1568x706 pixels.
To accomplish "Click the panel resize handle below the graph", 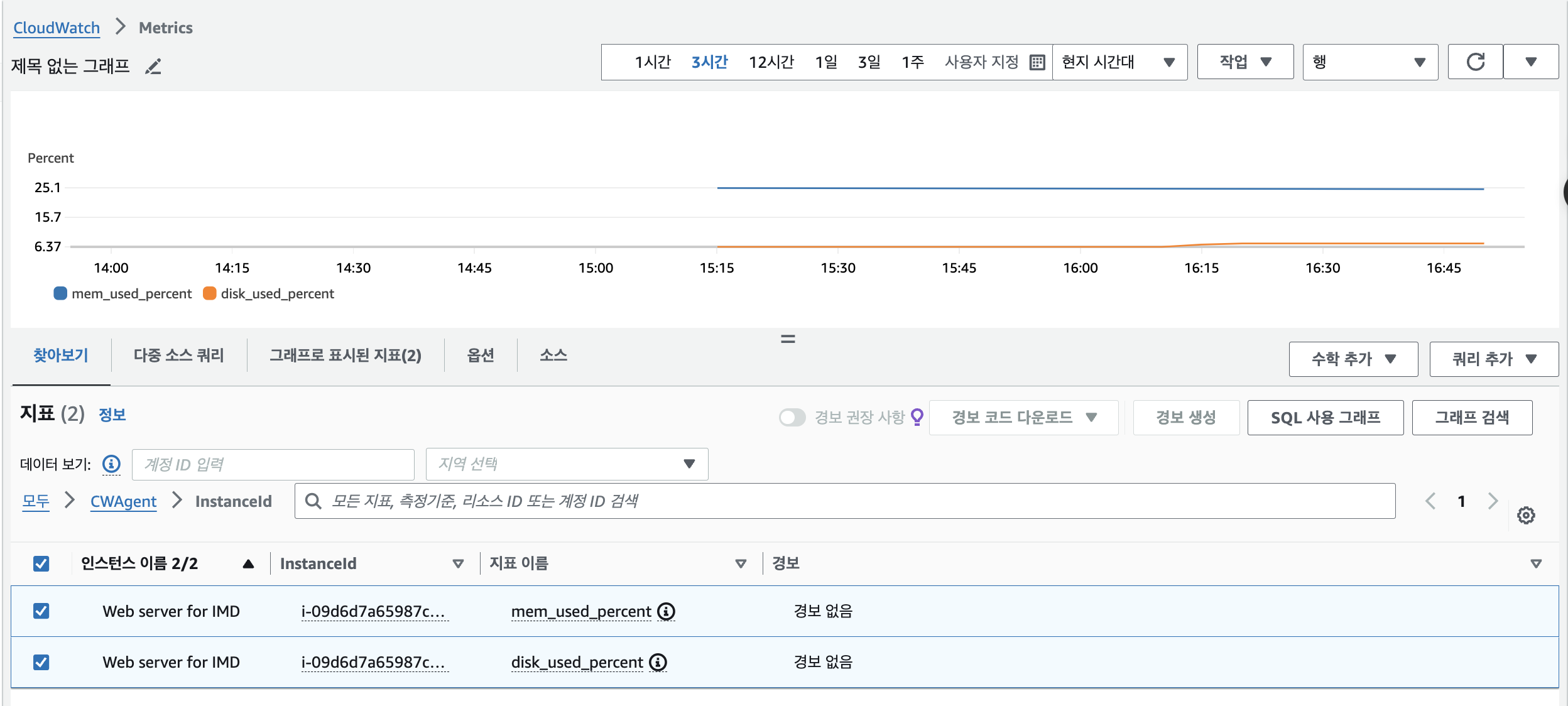I will [788, 339].
